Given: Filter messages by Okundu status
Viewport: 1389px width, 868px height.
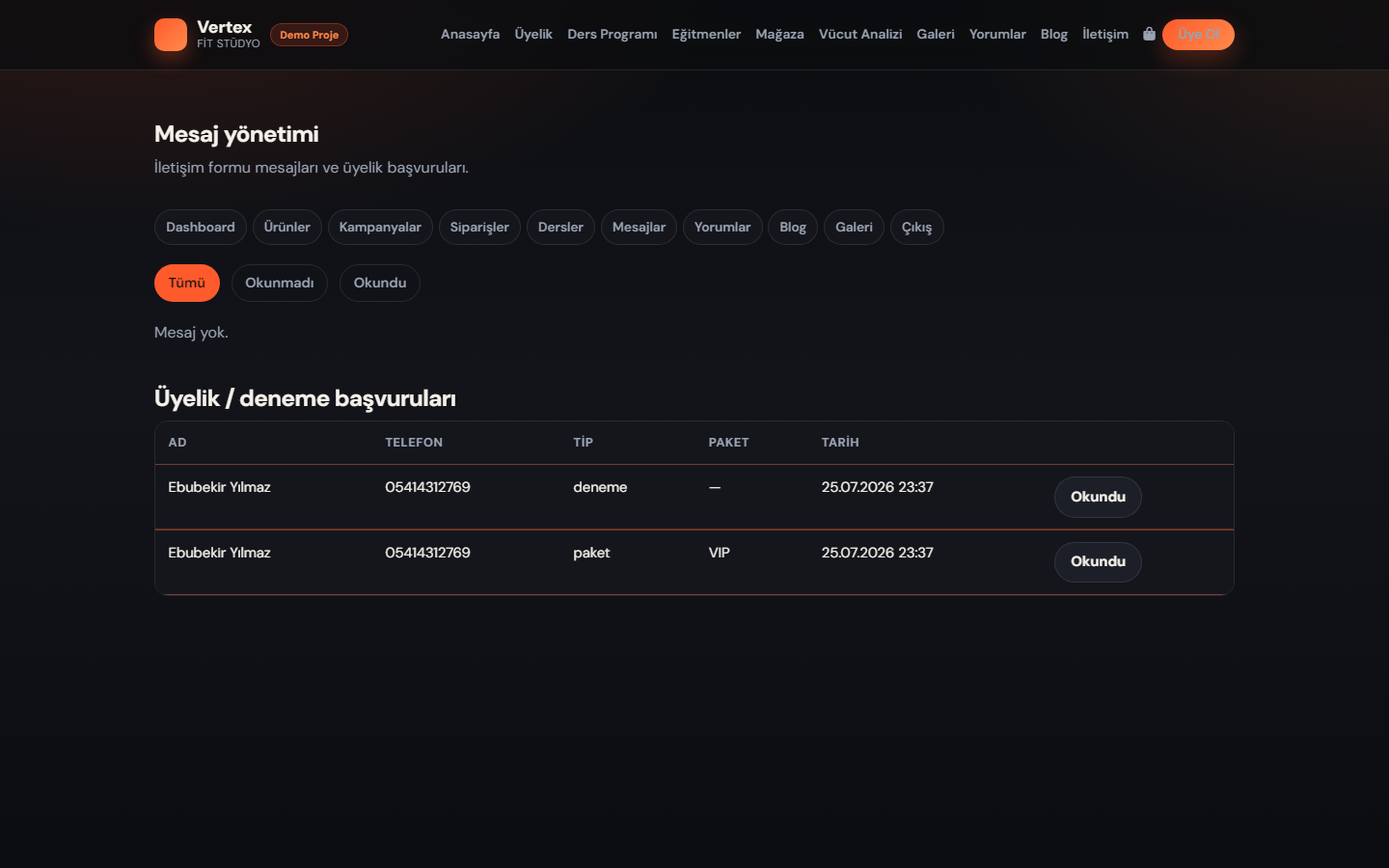Looking at the screenshot, I should [380, 284].
